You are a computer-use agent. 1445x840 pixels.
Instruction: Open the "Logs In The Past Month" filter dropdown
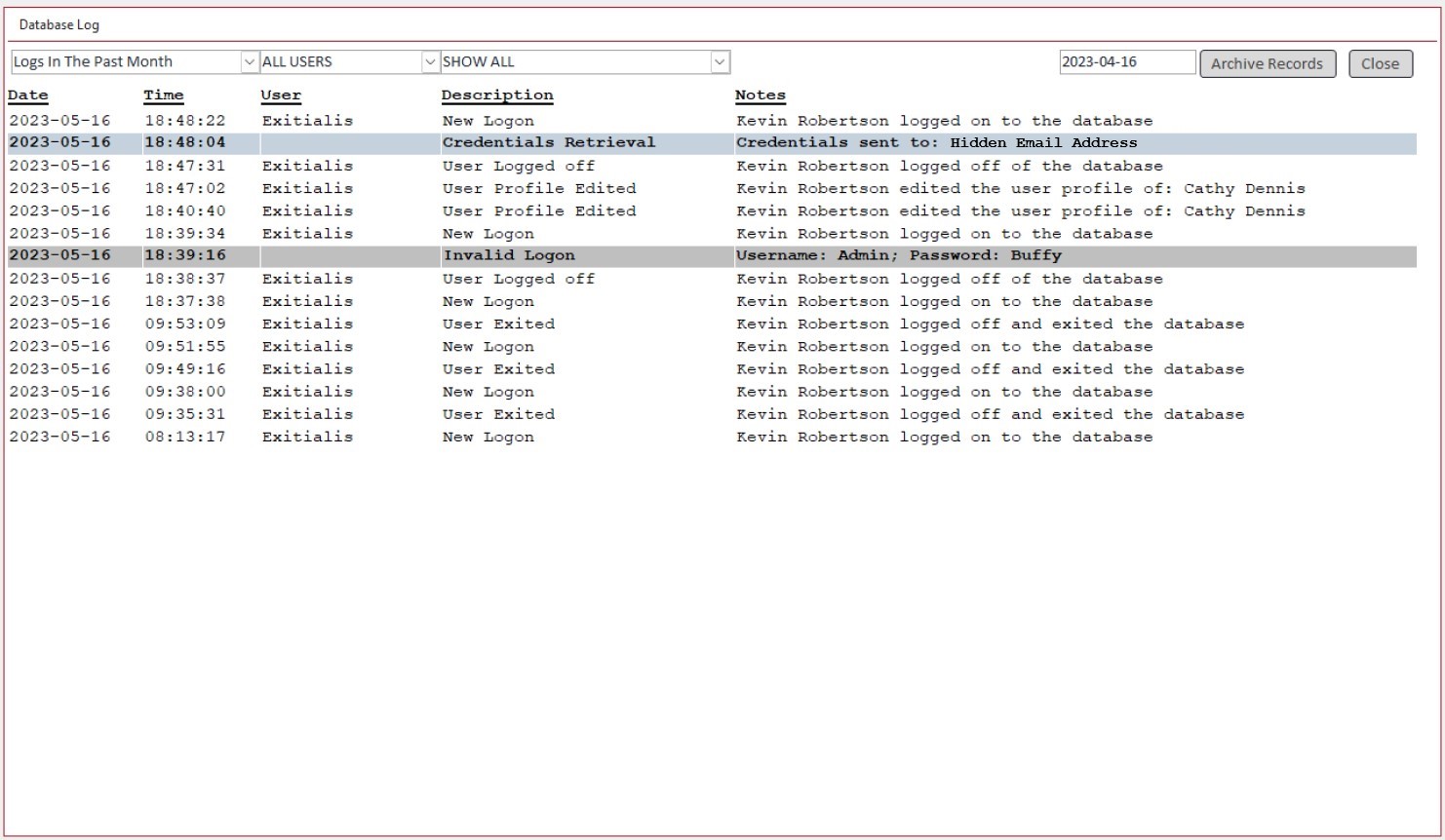[127, 61]
